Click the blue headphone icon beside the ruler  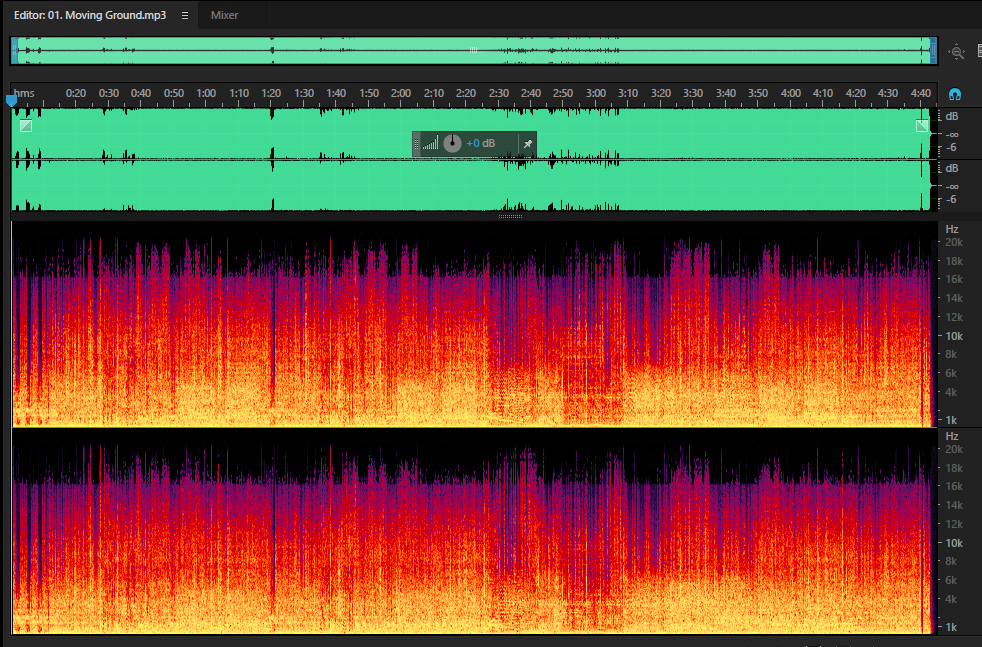(954, 95)
